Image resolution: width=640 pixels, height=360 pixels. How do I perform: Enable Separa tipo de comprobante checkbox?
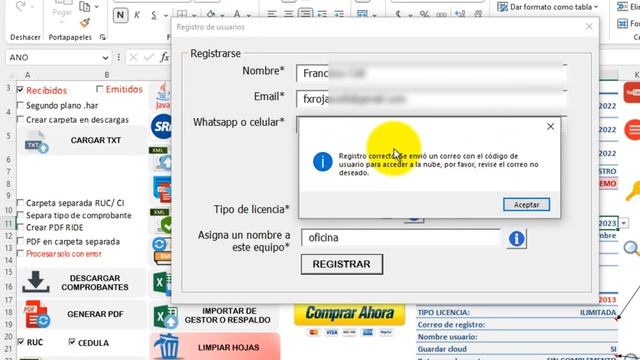[20, 215]
